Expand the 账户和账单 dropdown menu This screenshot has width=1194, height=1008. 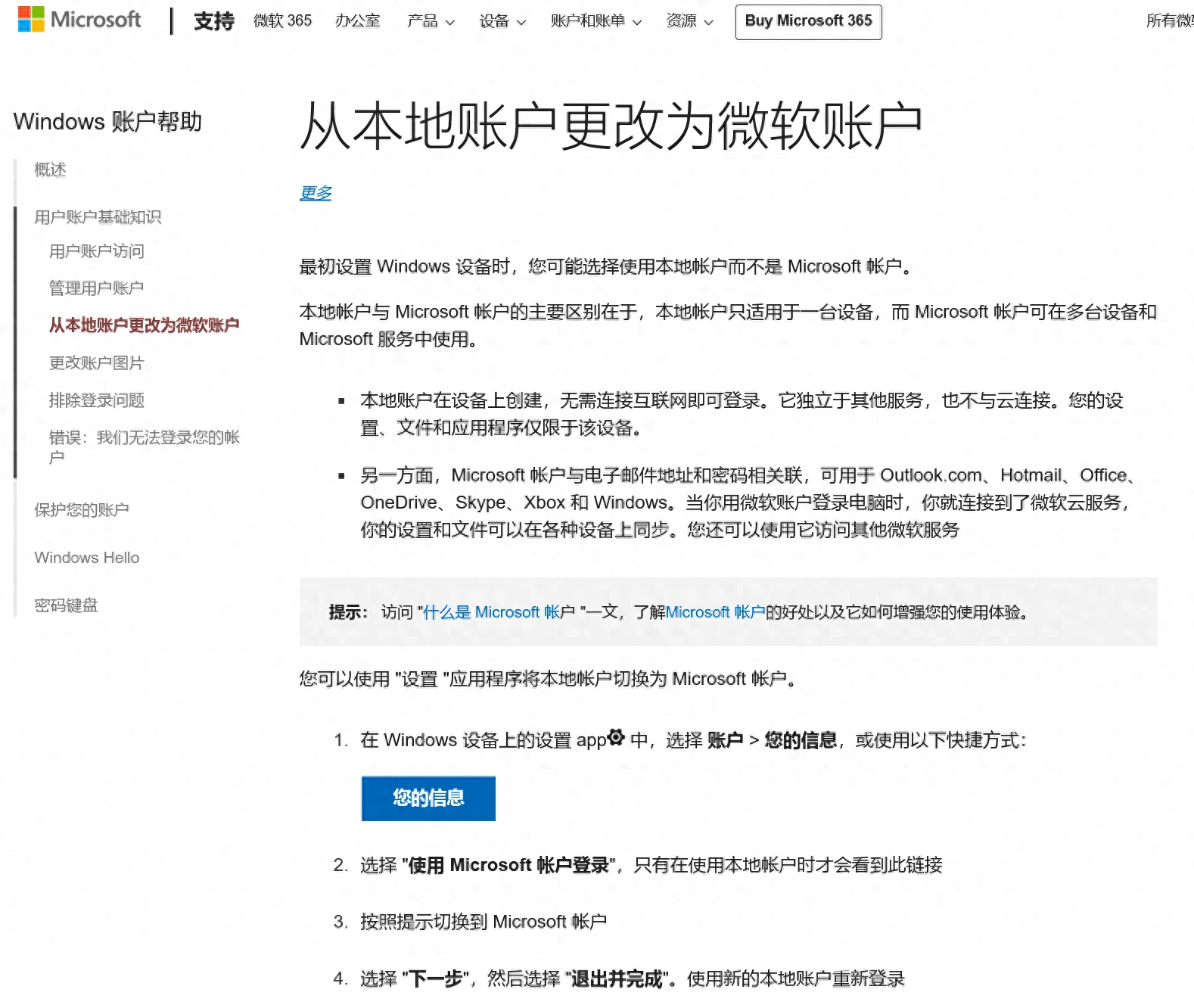(596, 21)
